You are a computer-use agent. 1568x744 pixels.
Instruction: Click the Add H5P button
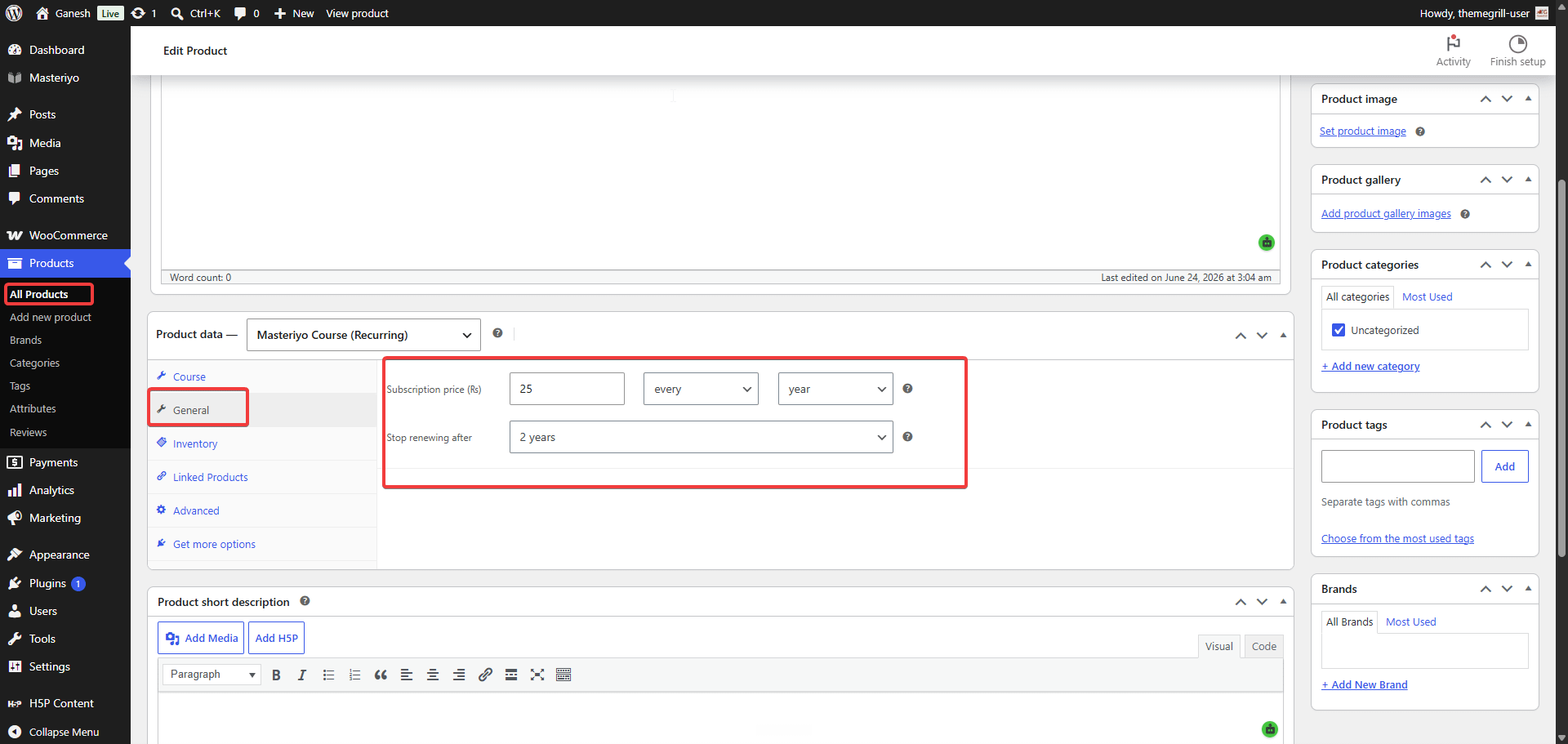(x=276, y=638)
